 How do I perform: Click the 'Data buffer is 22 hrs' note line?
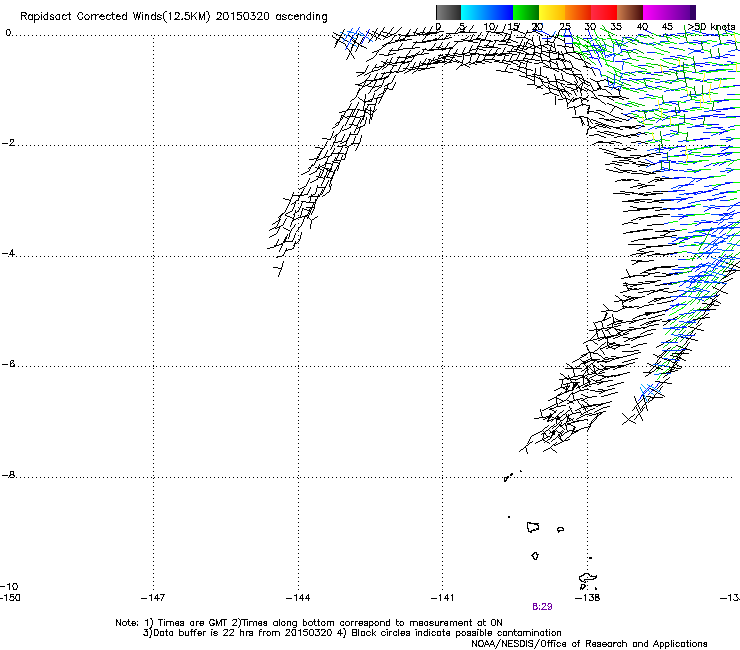238,633
